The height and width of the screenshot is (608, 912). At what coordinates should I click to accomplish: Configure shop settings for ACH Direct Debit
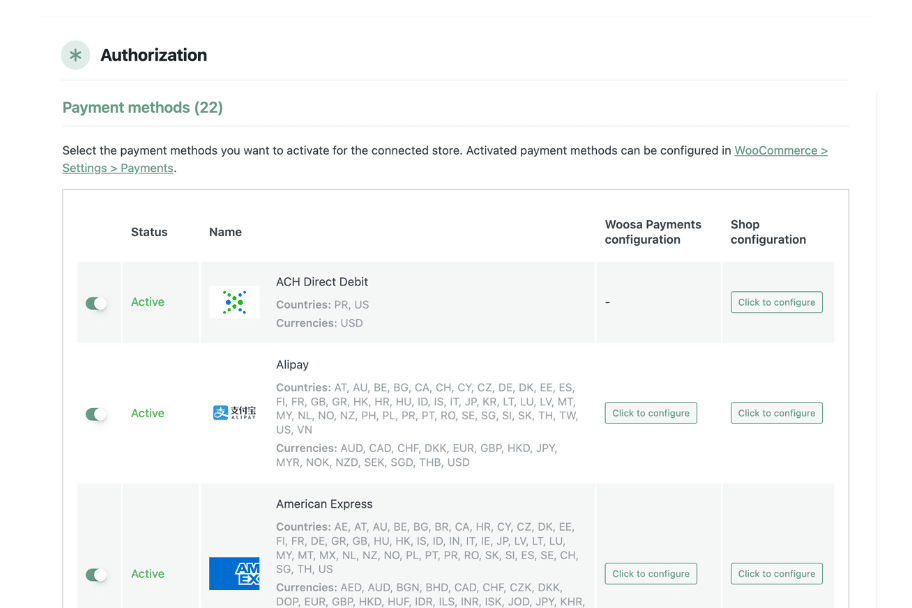click(776, 302)
